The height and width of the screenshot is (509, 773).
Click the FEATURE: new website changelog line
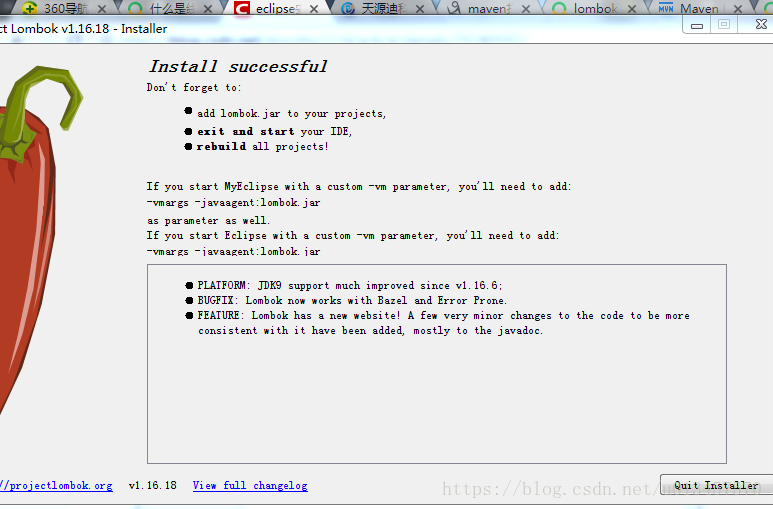443,323
